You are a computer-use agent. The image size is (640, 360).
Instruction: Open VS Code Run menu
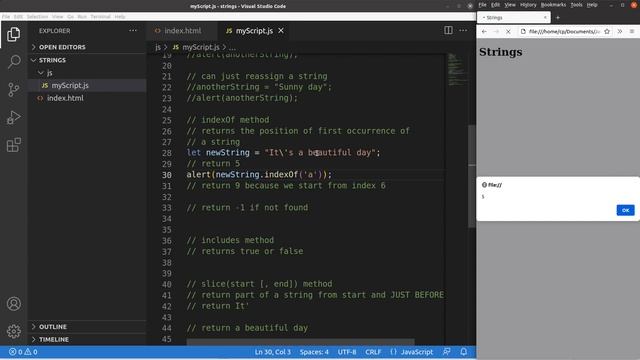[82, 17]
